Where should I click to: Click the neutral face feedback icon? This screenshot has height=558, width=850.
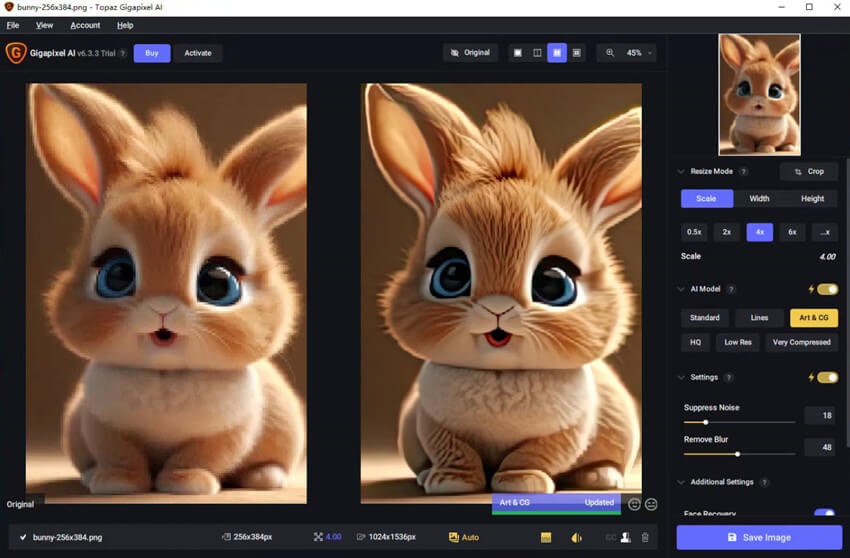coord(651,504)
